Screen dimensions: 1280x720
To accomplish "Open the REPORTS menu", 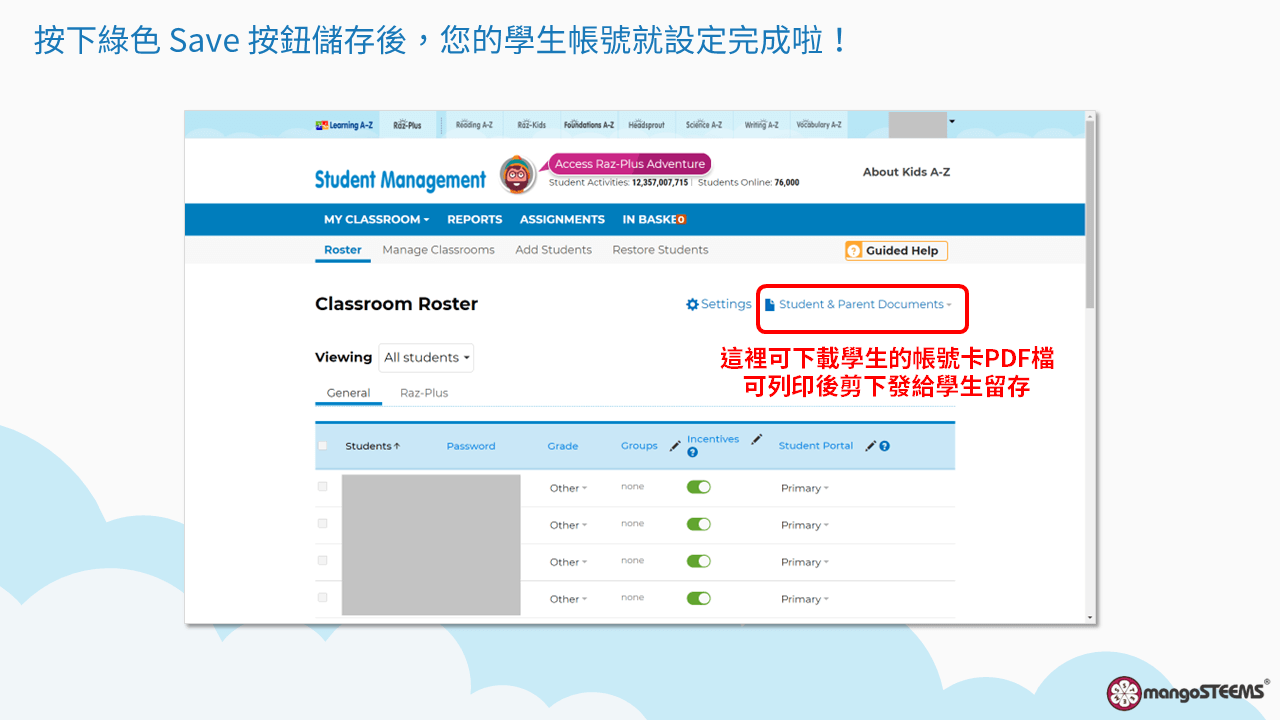I will [x=474, y=219].
